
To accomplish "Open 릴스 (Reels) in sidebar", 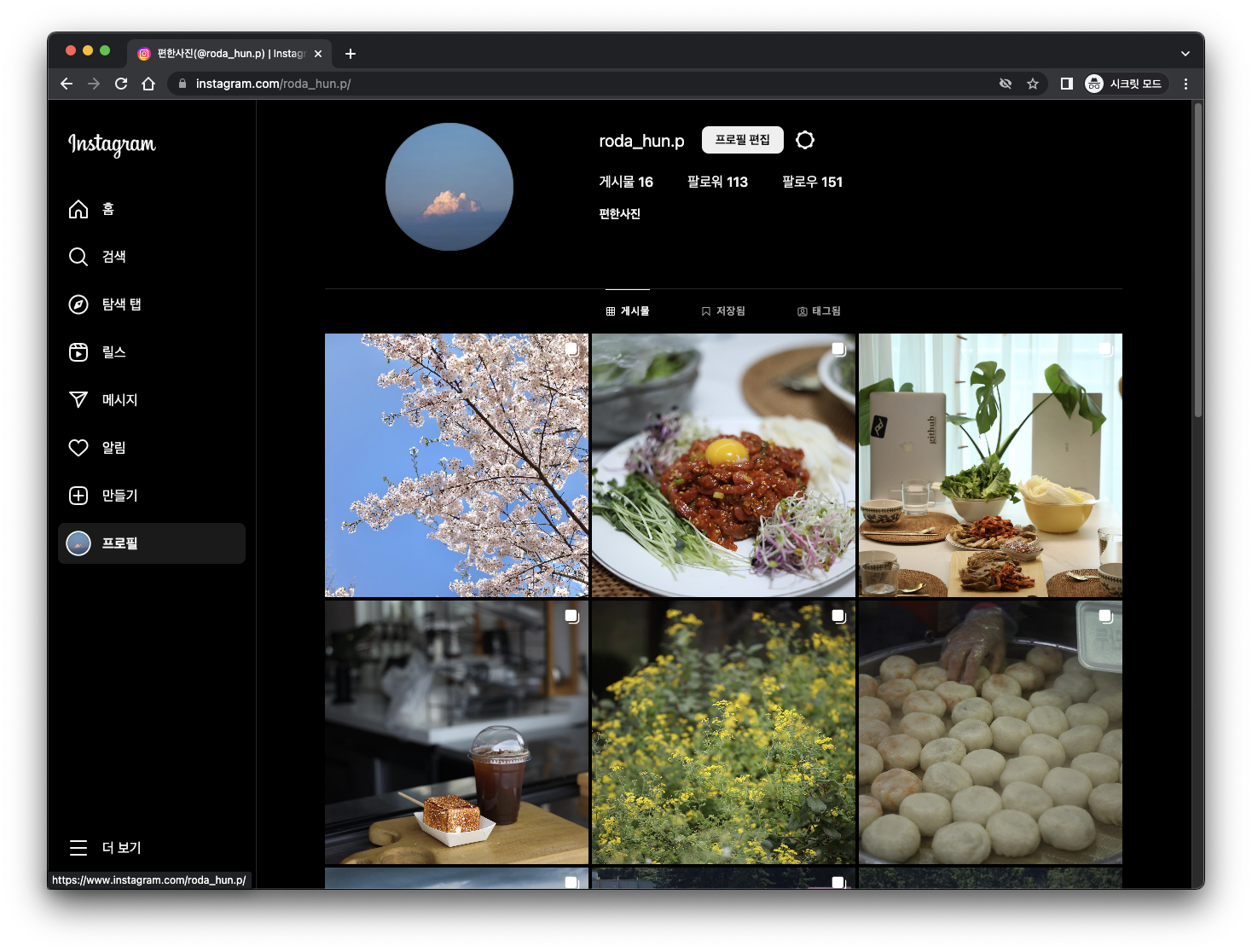I will point(152,352).
